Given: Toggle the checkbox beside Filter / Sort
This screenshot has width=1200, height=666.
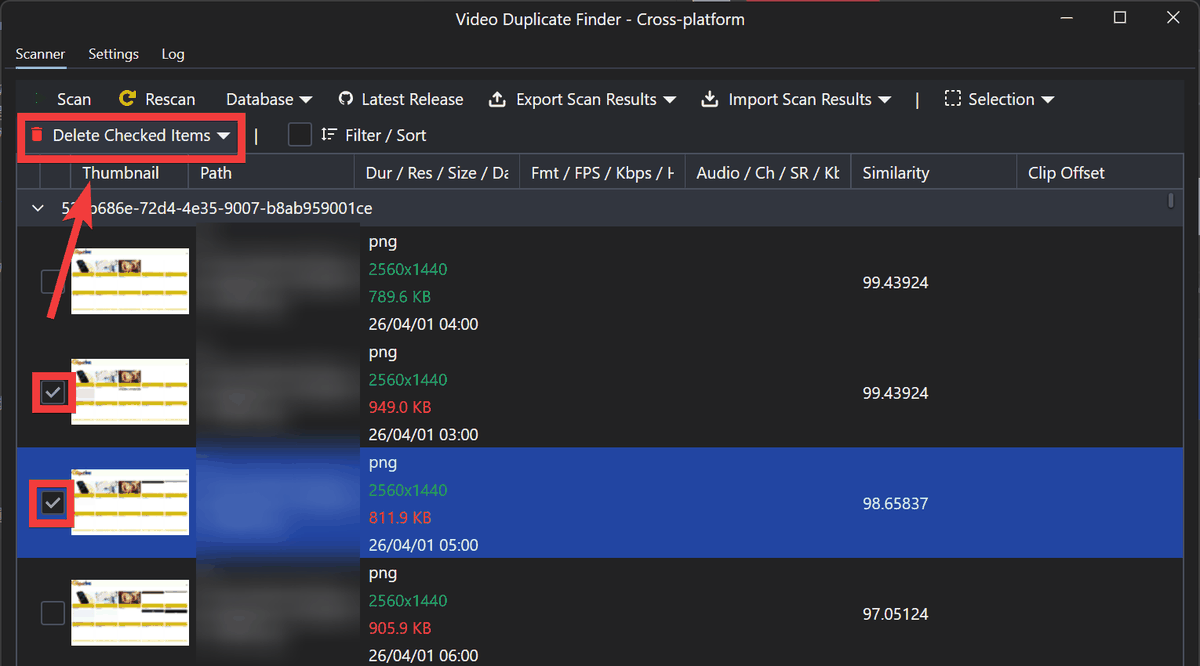Looking at the screenshot, I should 300,135.
